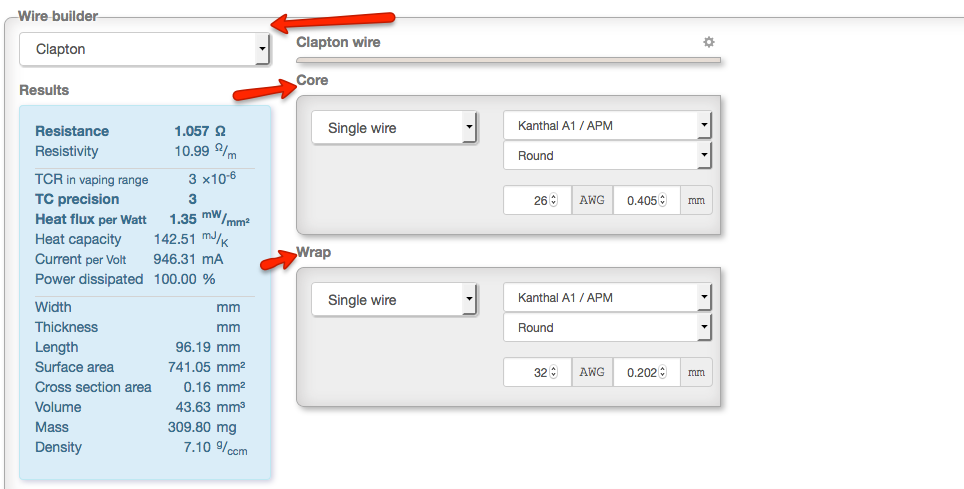Click the Core diameter mm input field
This screenshot has height=489, width=964.
[x=638, y=200]
